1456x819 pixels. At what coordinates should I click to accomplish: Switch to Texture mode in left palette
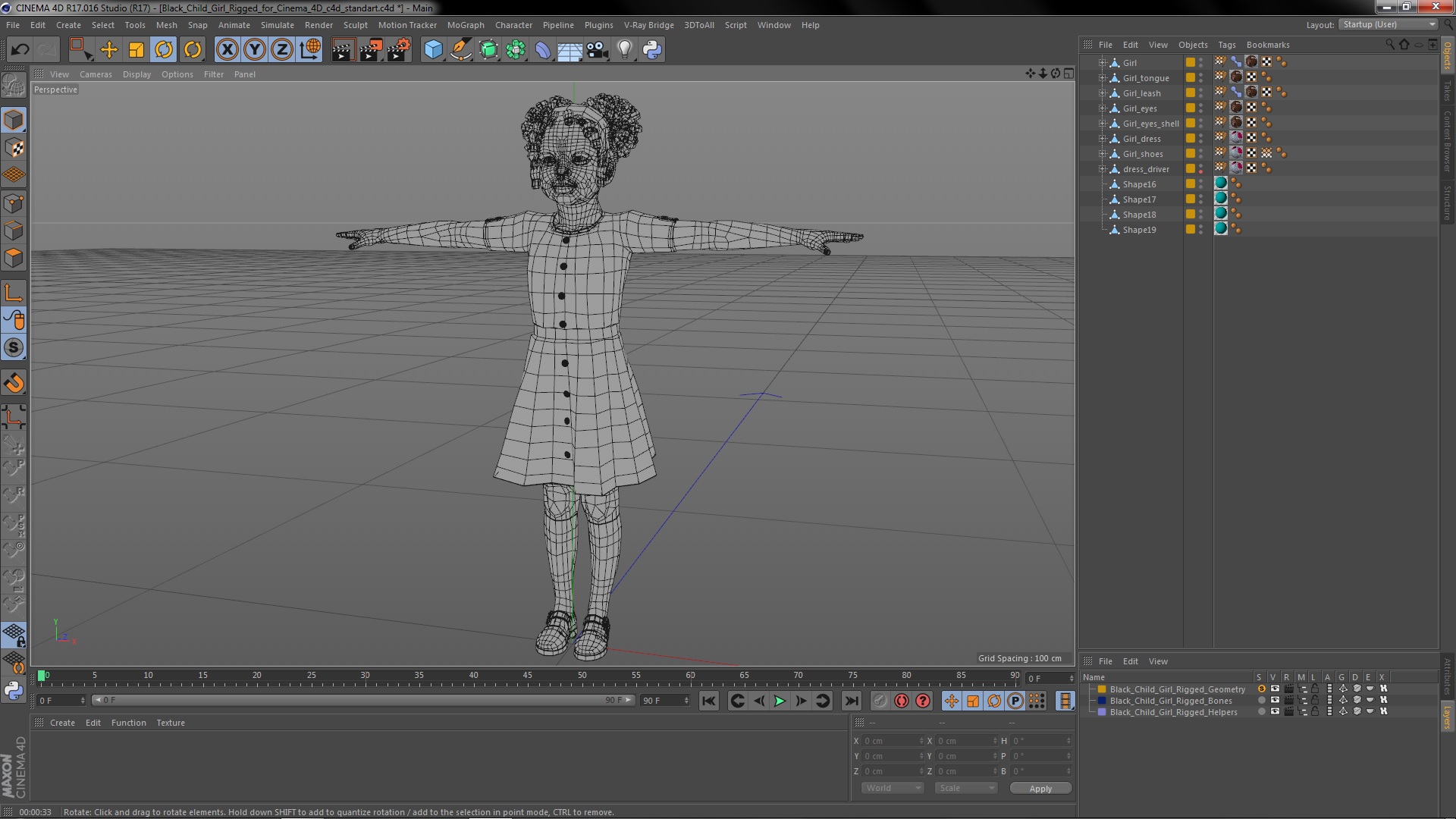pyautogui.click(x=14, y=148)
